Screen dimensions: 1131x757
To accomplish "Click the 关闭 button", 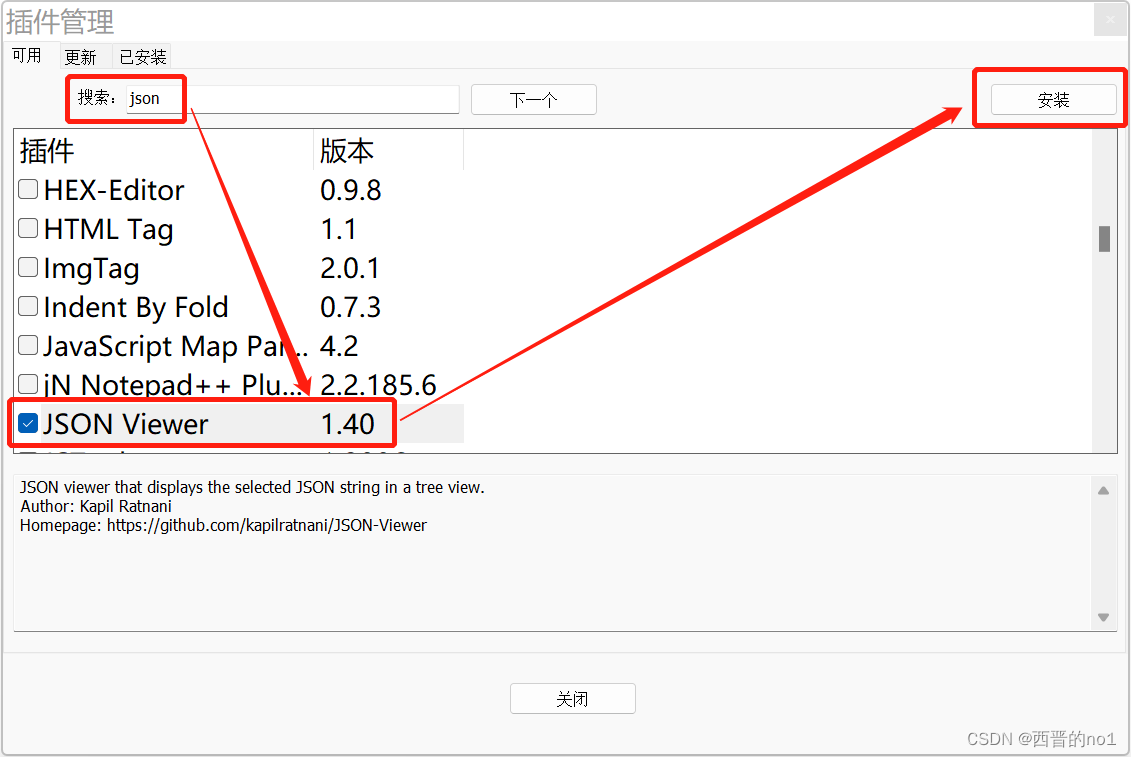I will coord(573,699).
